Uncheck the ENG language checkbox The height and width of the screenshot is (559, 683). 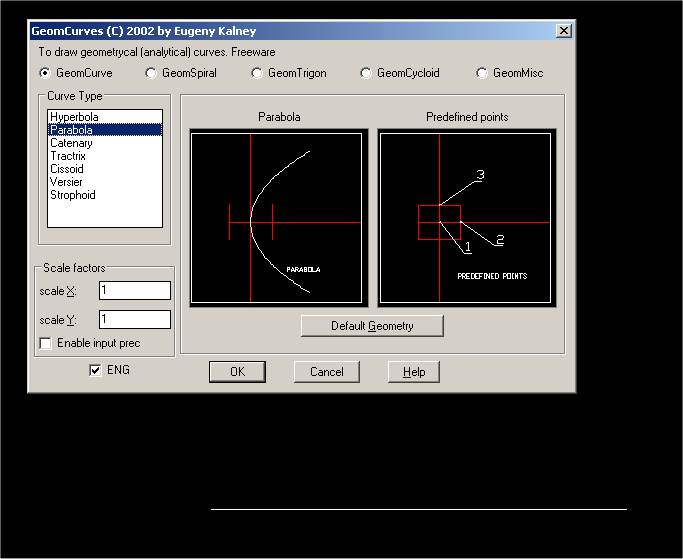96,370
